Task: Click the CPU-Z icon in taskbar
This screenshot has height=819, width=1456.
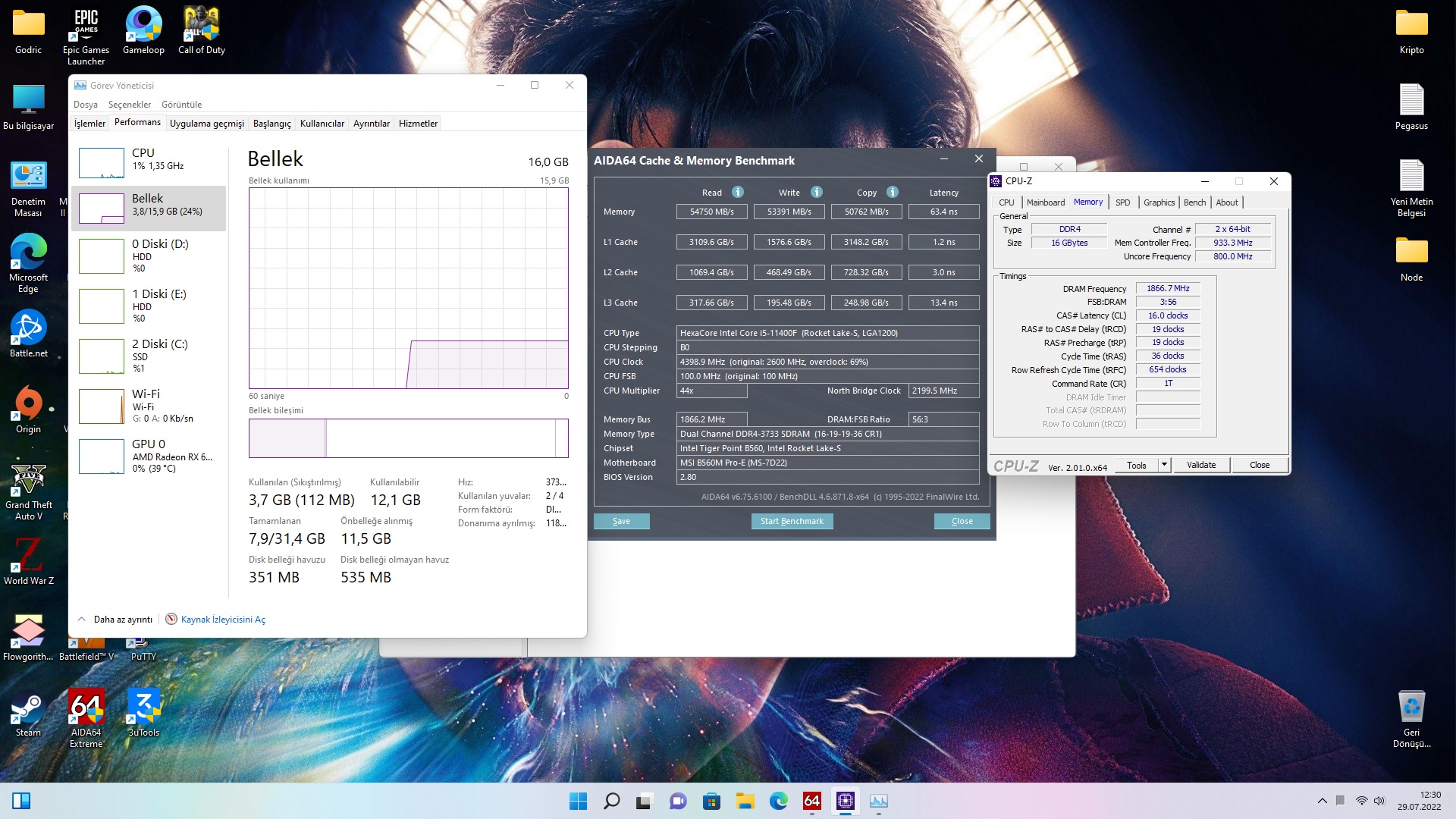Action: (x=845, y=801)
